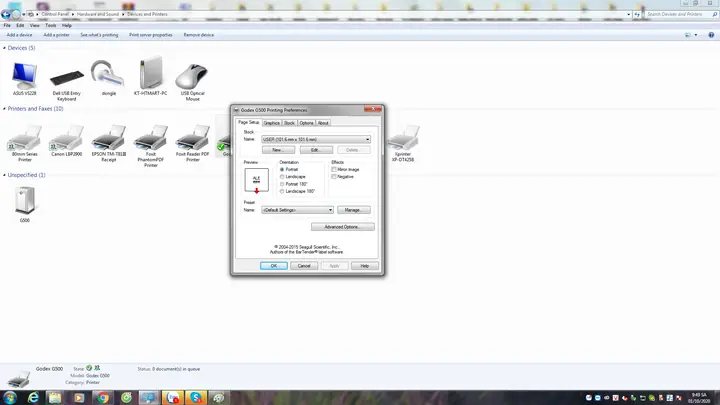Click the Help button in the dialog
The width and height of the screenshot is (720, 405).
point(365,266)
